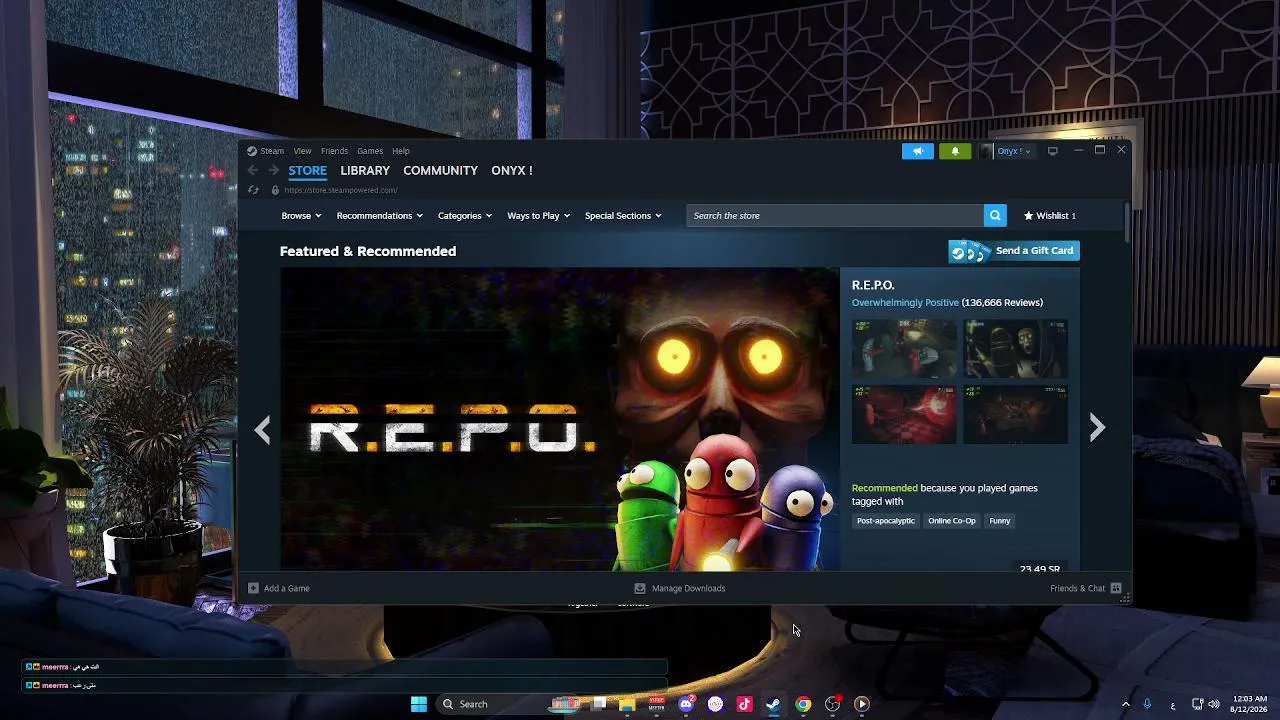Image resolution: width=1280 pixels, height=720 pixels.
Task: Show the next featured game
Action: (1097, 428)
